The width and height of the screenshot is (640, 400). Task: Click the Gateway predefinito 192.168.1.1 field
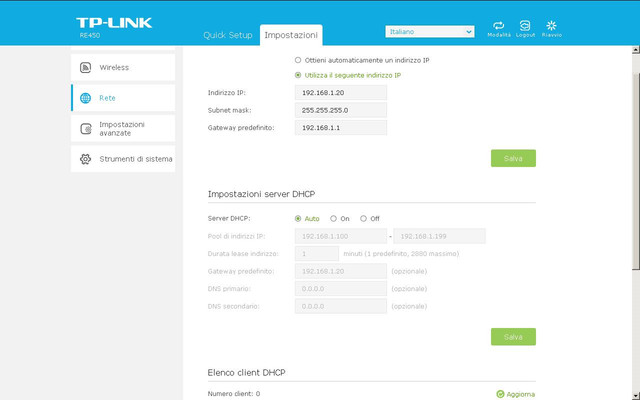(x=341, y=128)
